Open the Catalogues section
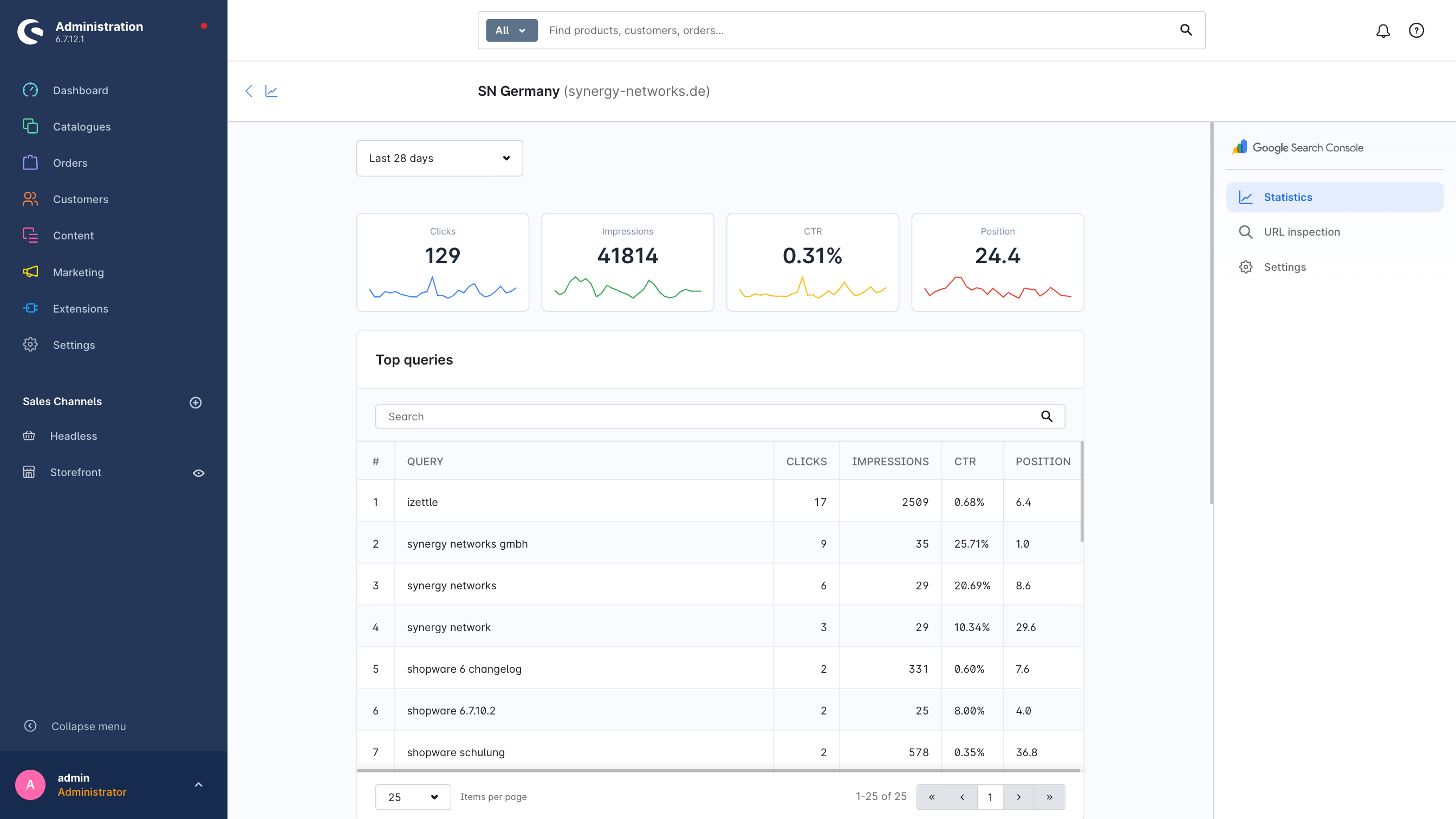The image size is (1456, 819). (x=81, y=127)
